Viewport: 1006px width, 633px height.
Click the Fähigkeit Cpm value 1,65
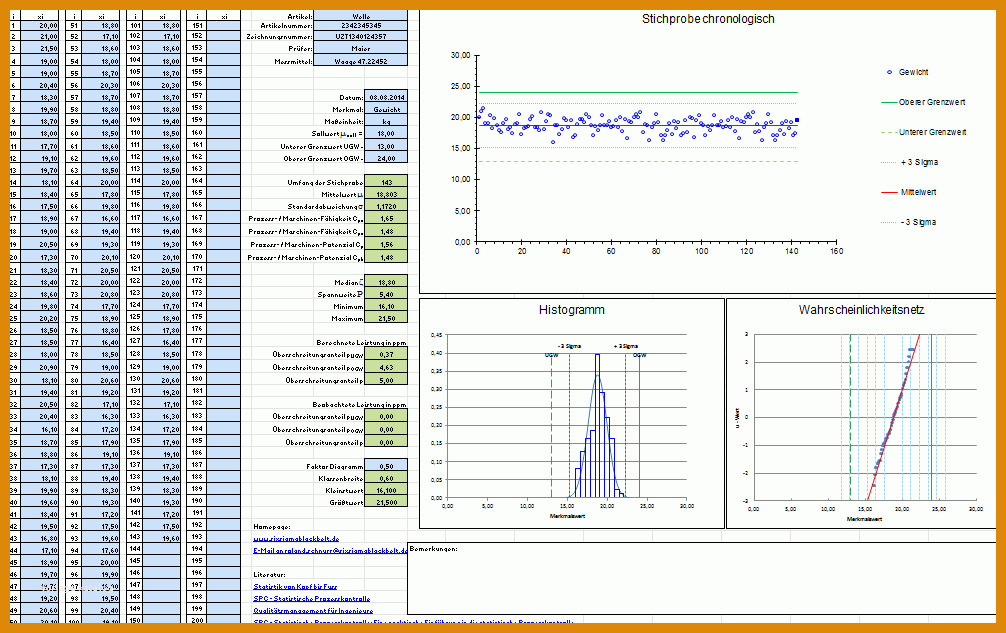pos(386,219)
